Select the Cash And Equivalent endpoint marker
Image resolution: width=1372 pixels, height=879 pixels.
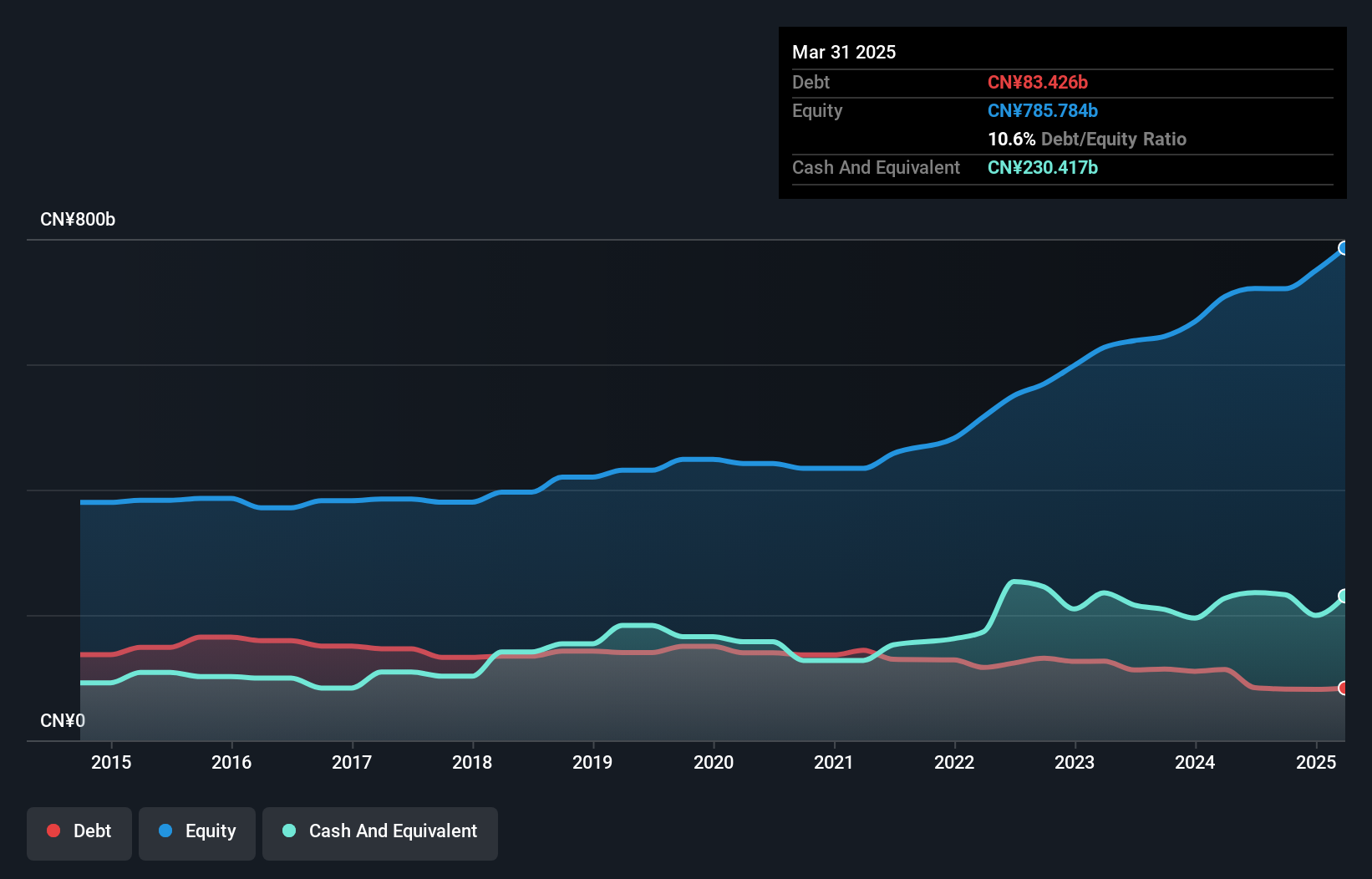[1344, 596]
